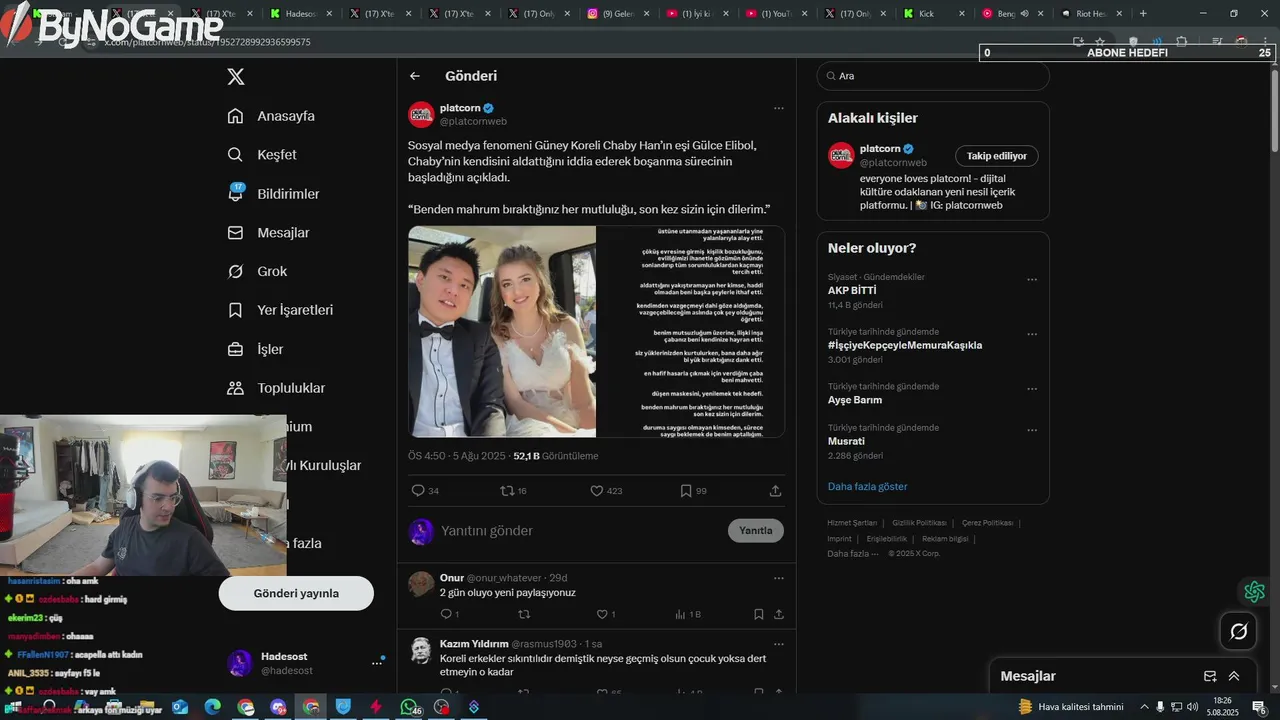Open Çerez Politikası footer link
This screenshot has height=720, width=1280.
[987, 523]
